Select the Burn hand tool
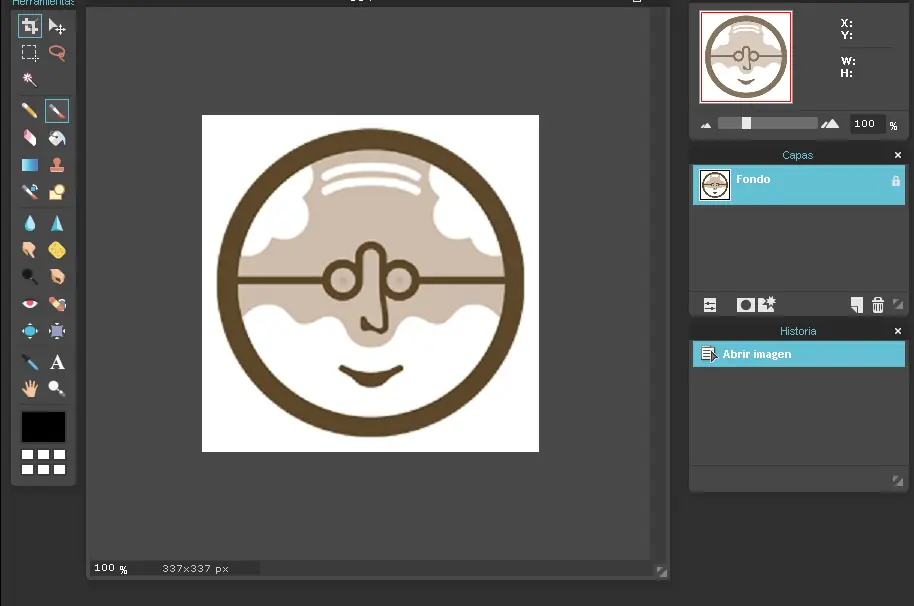 click(x=57, y=276)
